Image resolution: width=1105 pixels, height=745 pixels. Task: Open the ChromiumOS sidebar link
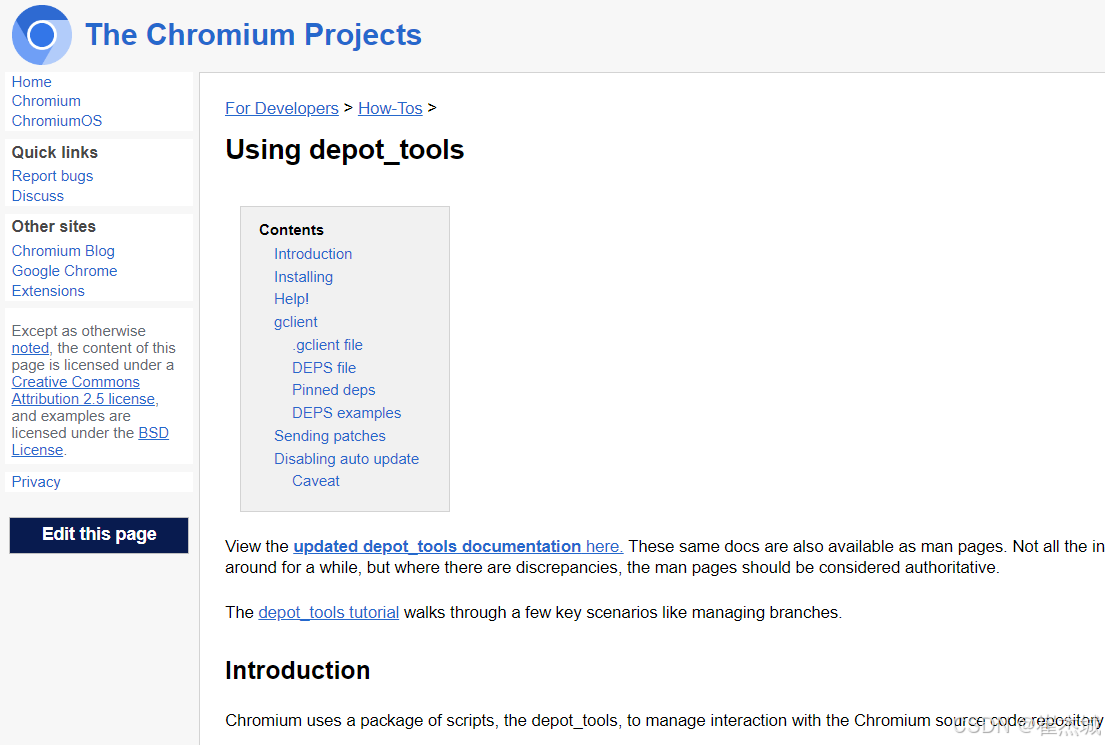point(56,121)
